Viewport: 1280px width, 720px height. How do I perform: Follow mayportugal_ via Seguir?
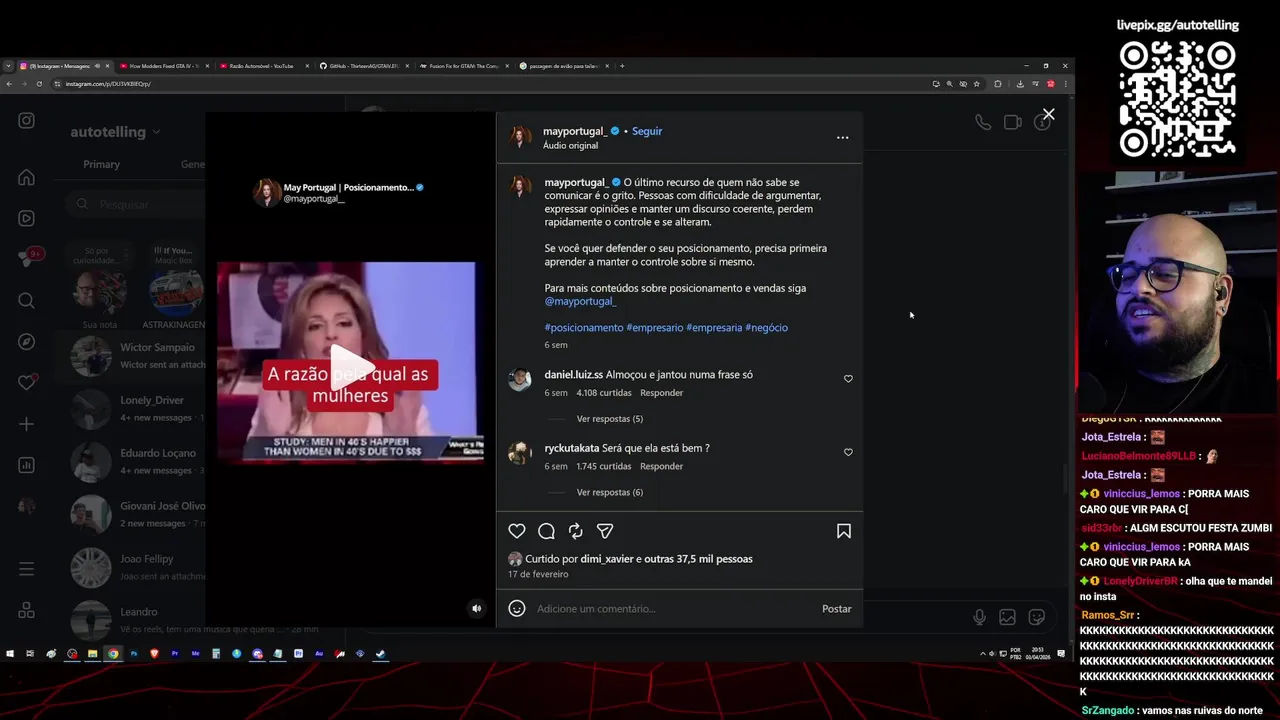pyautogui.click(x=647, y=131)
